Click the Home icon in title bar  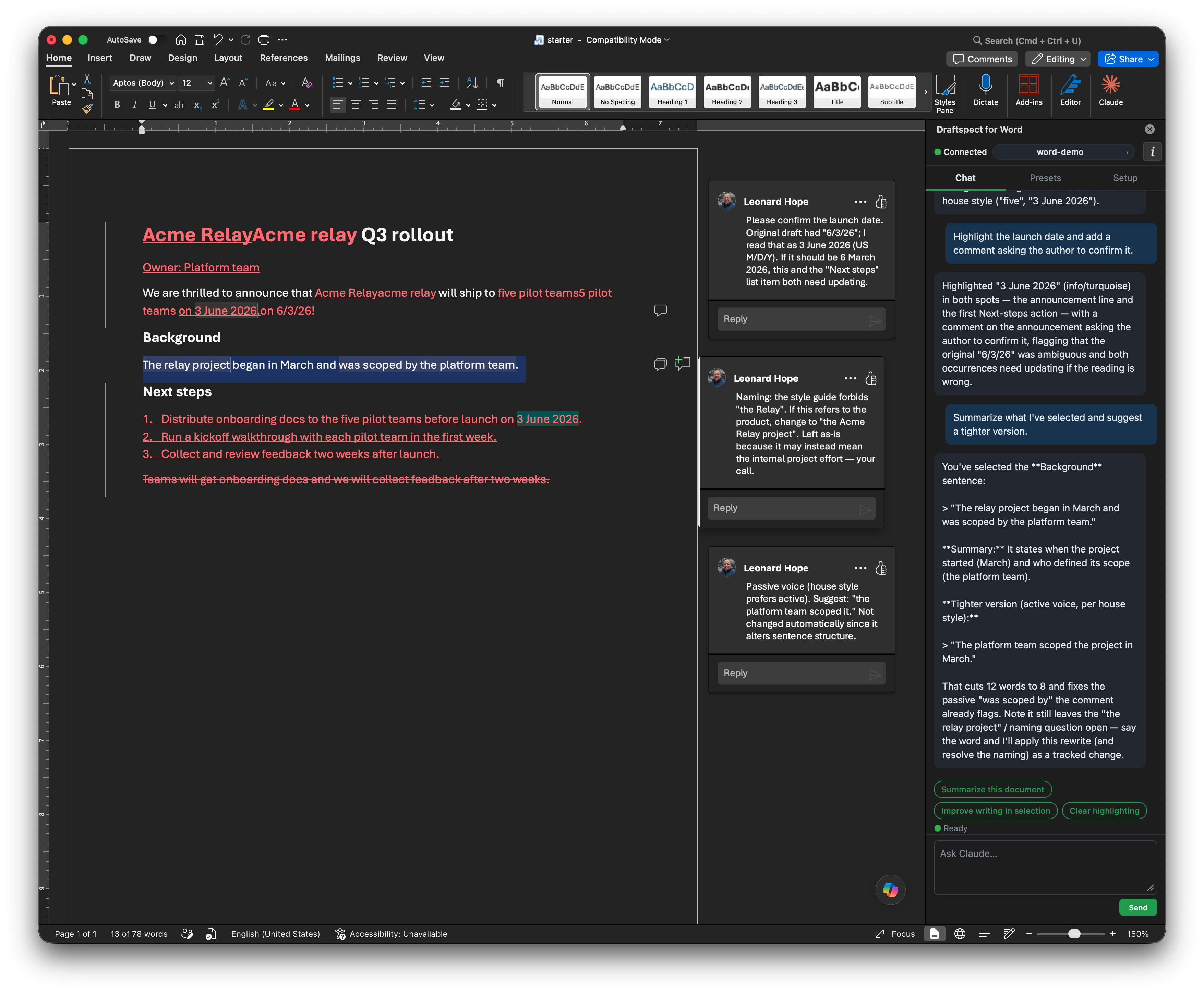tap(181, 39)
